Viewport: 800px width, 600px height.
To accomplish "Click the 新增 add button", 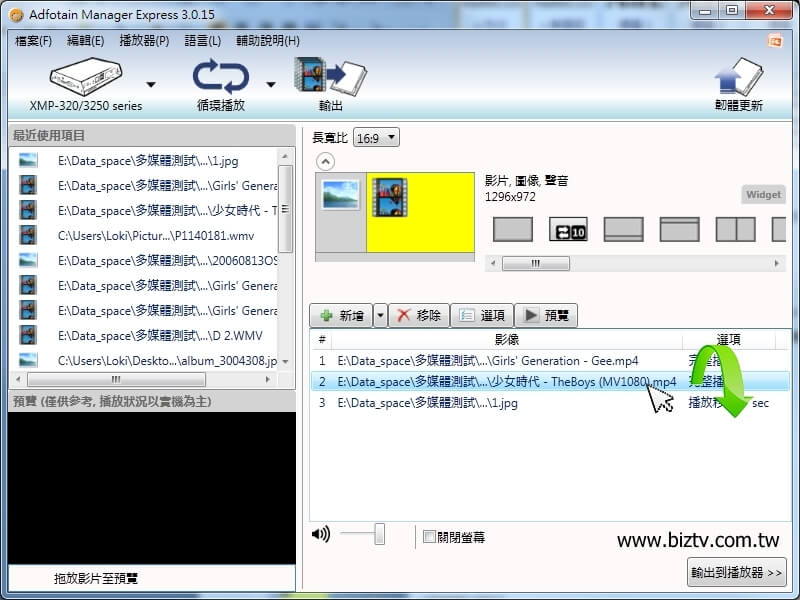I will pyautogui.click(x=341, y=315).
